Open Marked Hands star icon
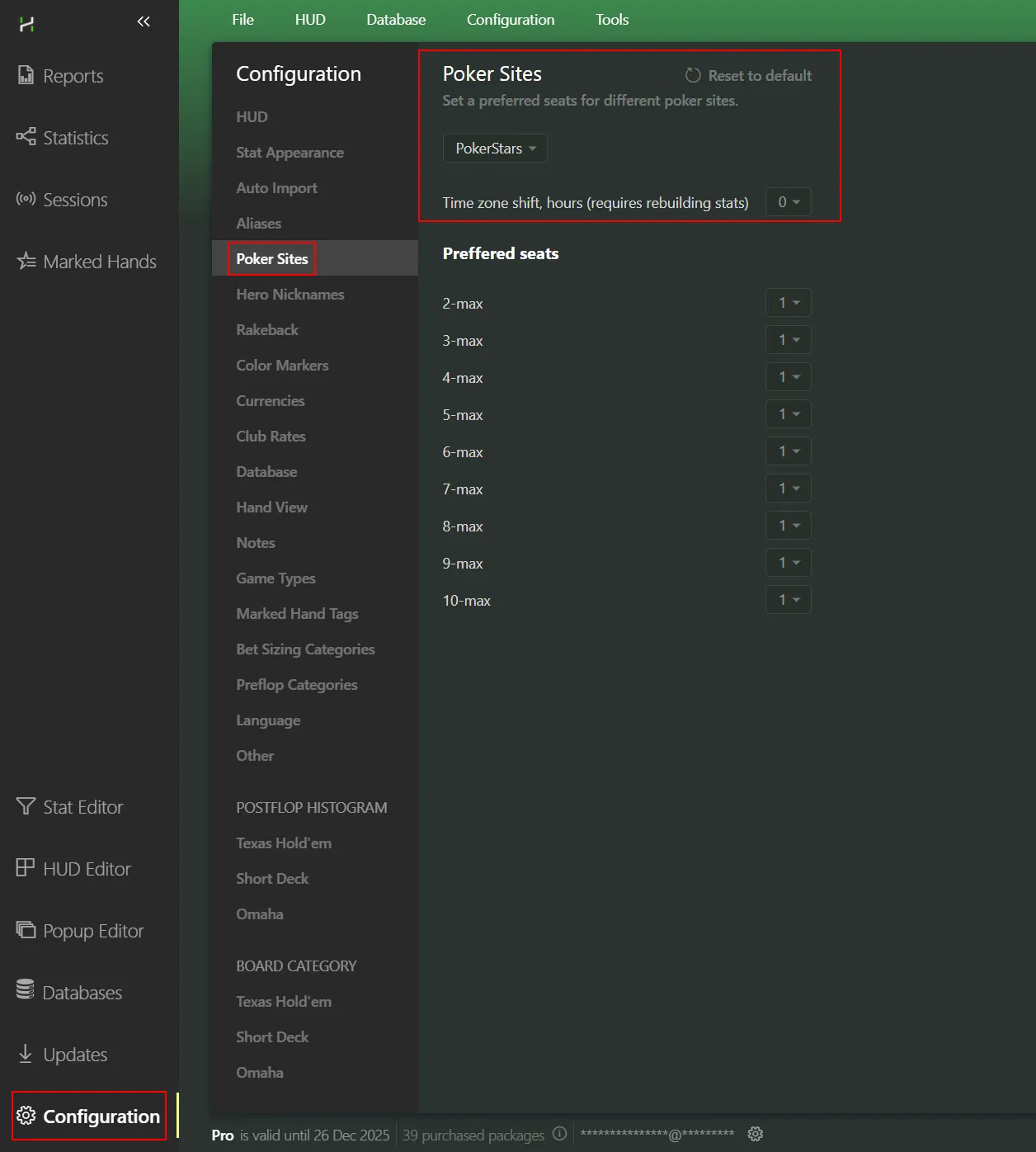This screenshot has height=1152, width=1036. click(26, 262)
